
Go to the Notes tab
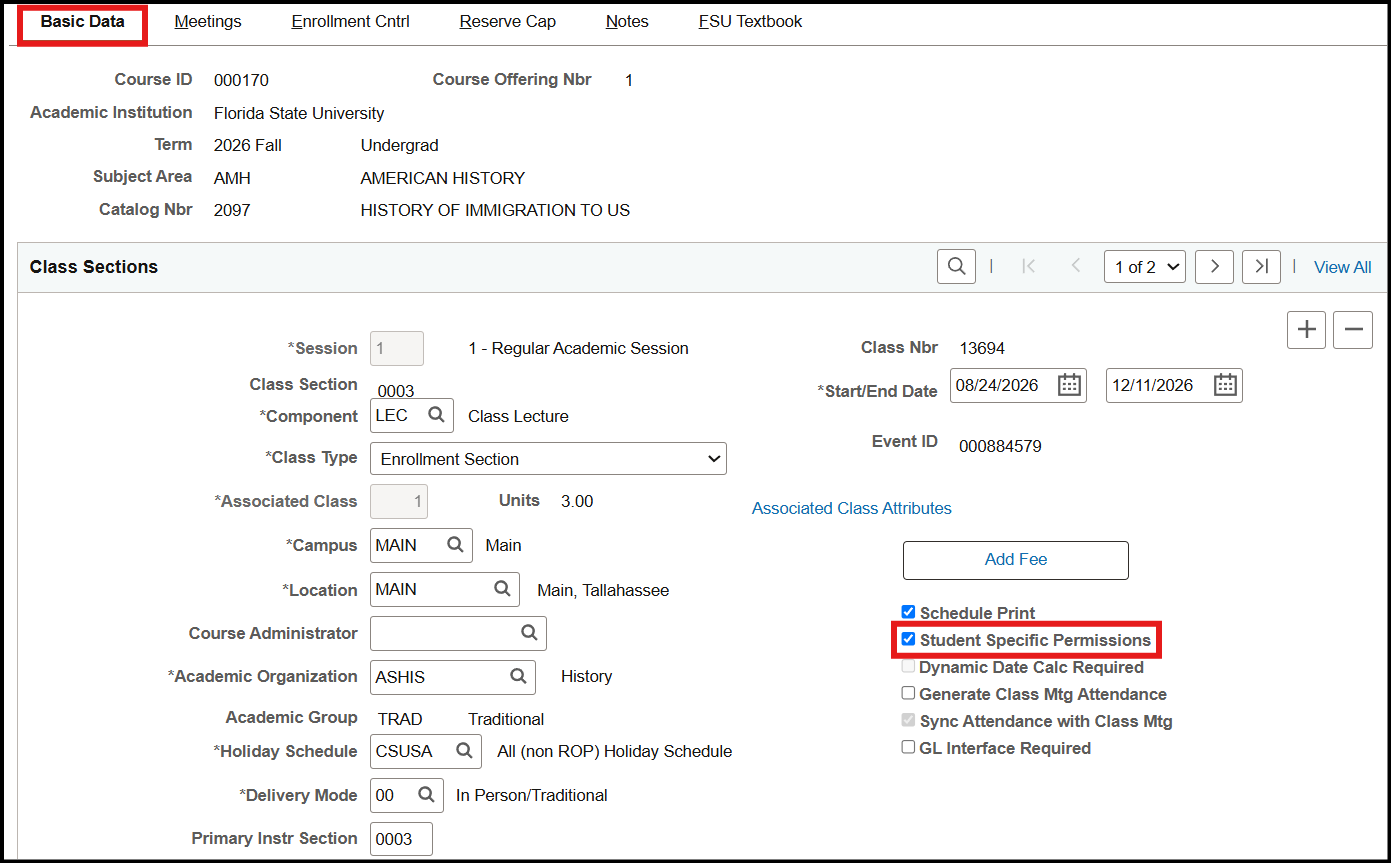[x=627, y=21]
